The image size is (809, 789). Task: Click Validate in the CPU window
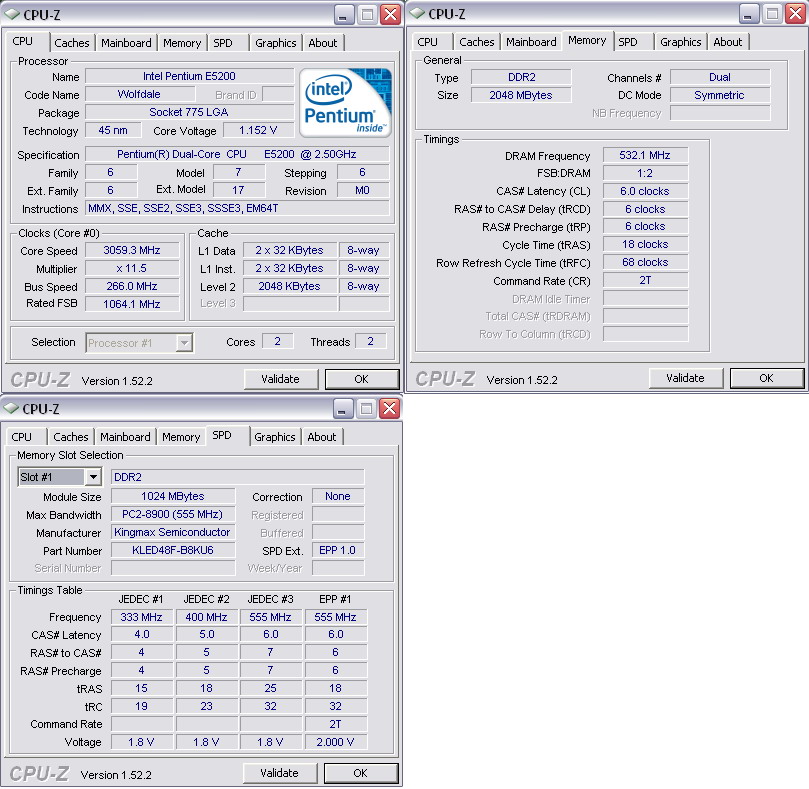[x=281, y=379]
